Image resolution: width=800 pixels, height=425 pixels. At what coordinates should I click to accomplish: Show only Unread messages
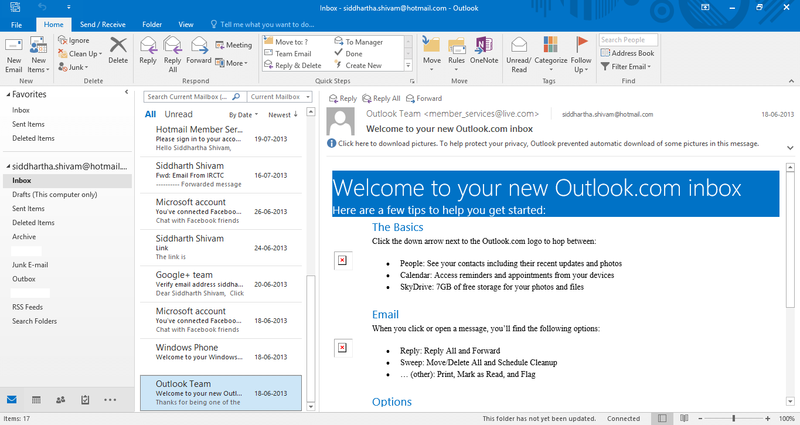(179, 114)
